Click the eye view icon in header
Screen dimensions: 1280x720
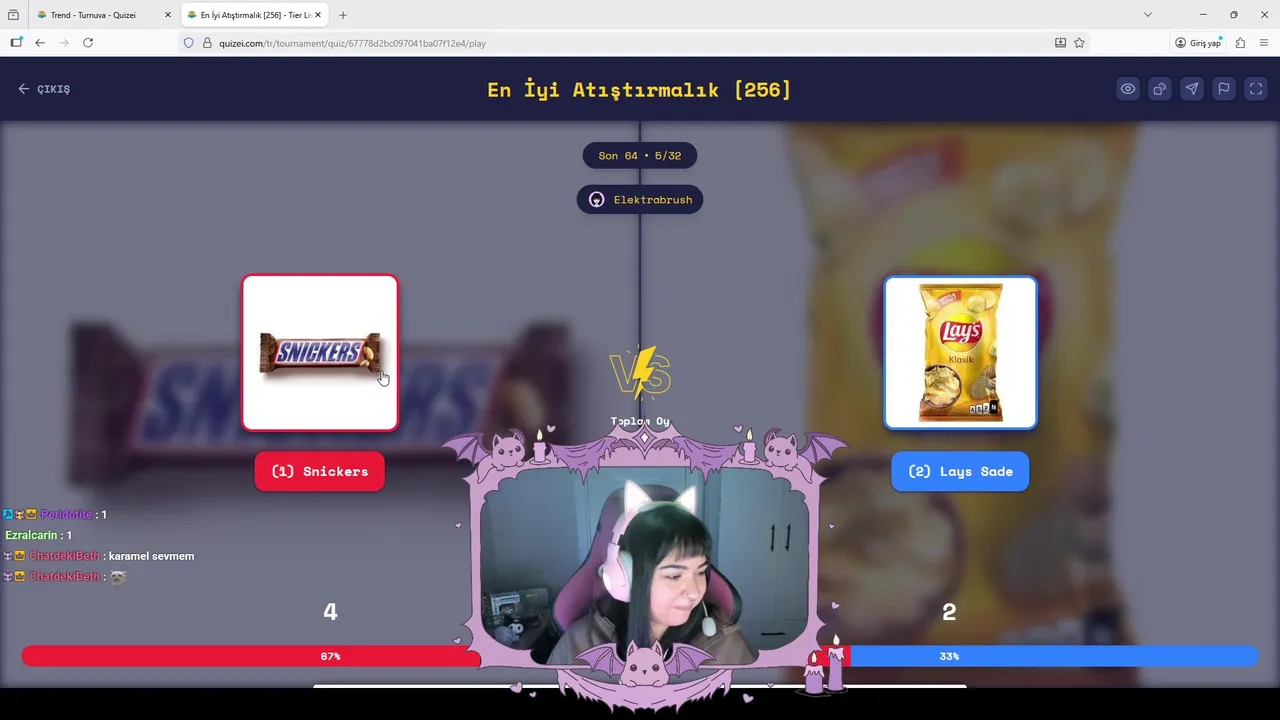[1128, 89]
